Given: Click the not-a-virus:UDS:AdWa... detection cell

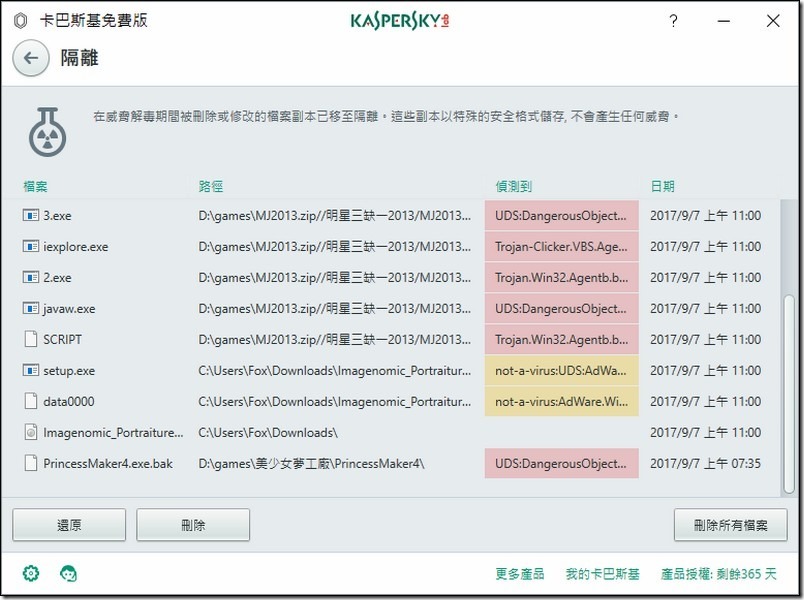Looking at the screenshot, I should tap(561, 370).
